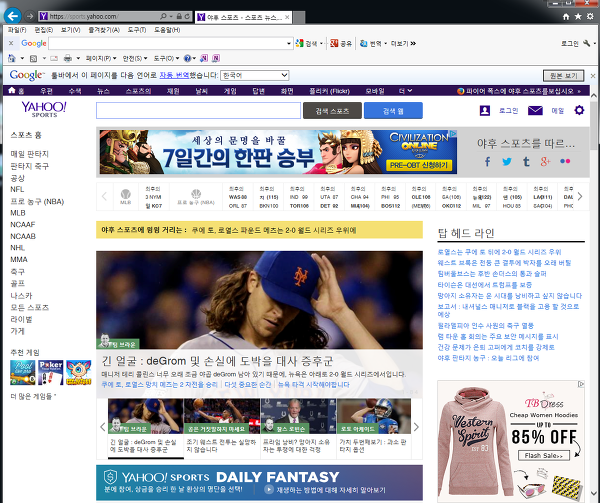
Task: Click the Google toolbar wrench icon
Action: 586,43
